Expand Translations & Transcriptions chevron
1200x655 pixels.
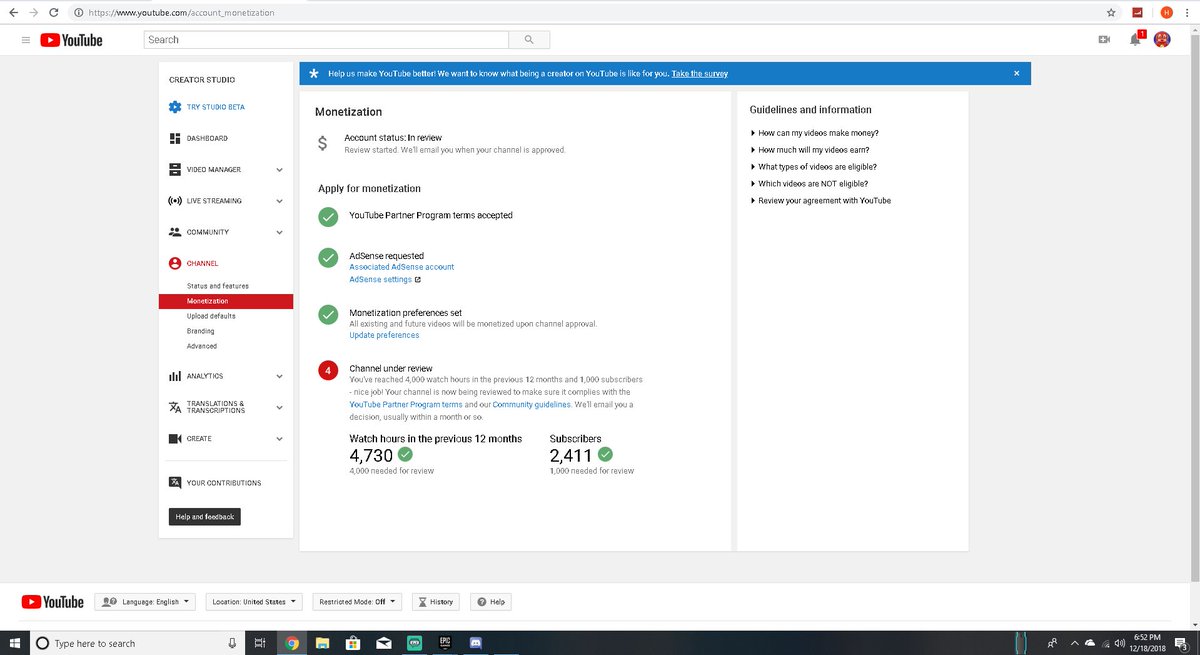pos(279,407)
